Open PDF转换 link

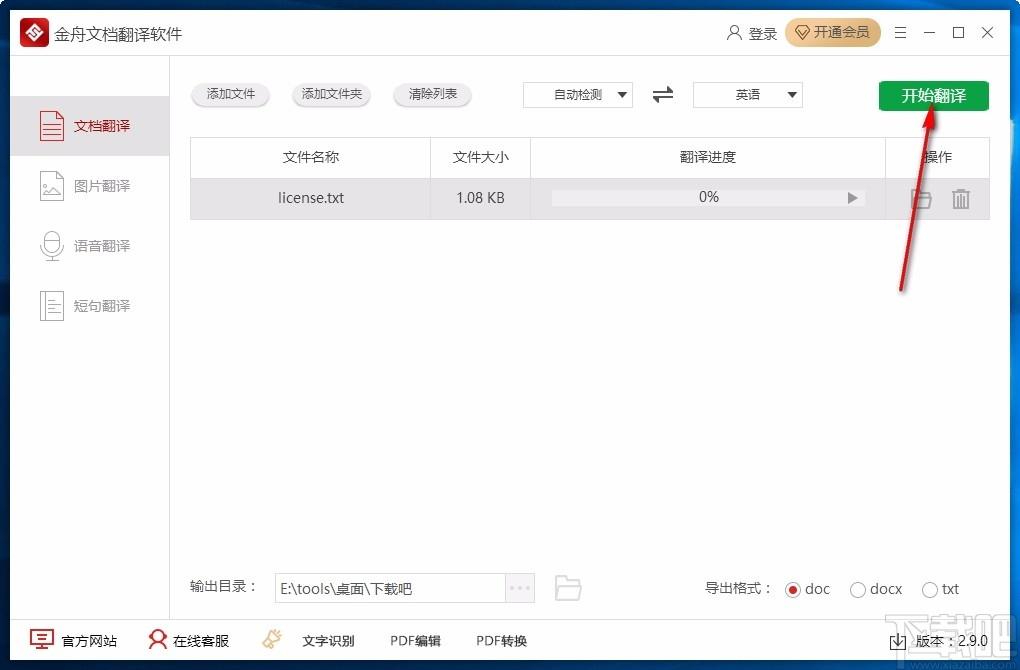[501, 641]
